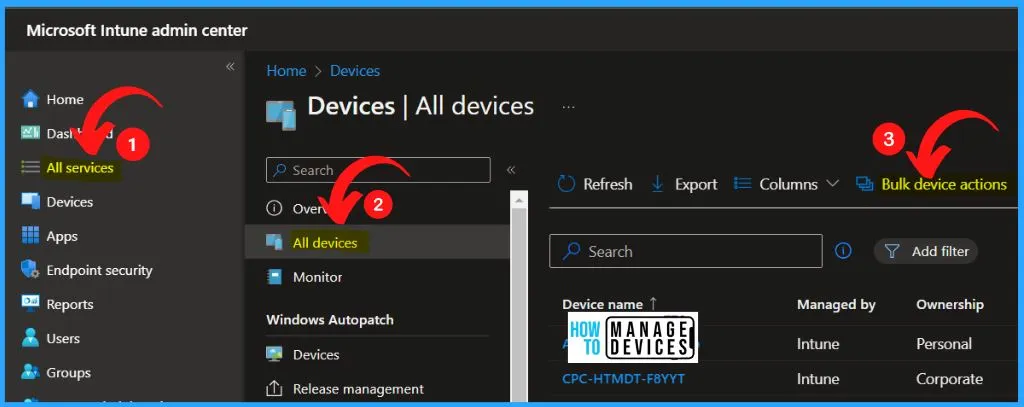Open Apps in the sidebar
The image size is (1024, 407).
click(x=62, y=236)
